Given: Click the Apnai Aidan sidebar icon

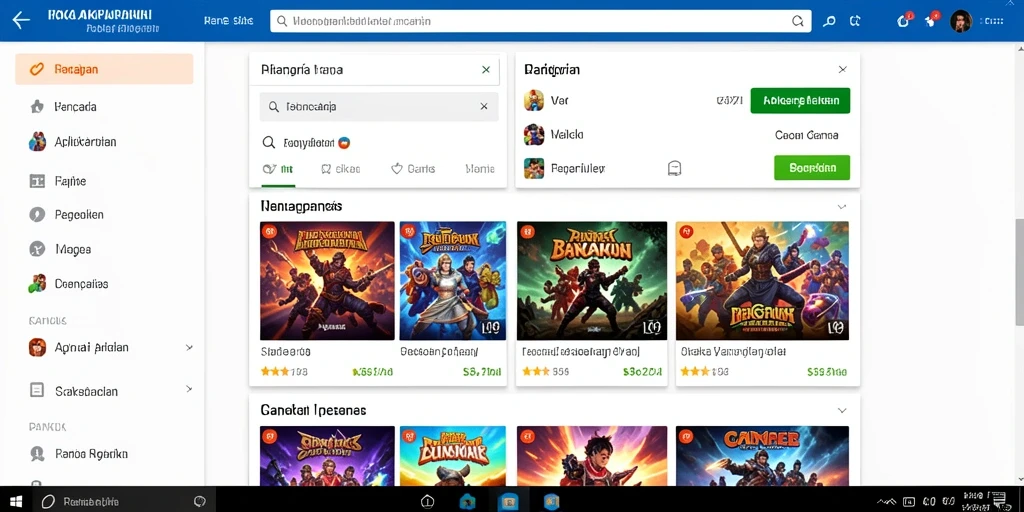Looking at the screenshot, I should tap(37, 347).
